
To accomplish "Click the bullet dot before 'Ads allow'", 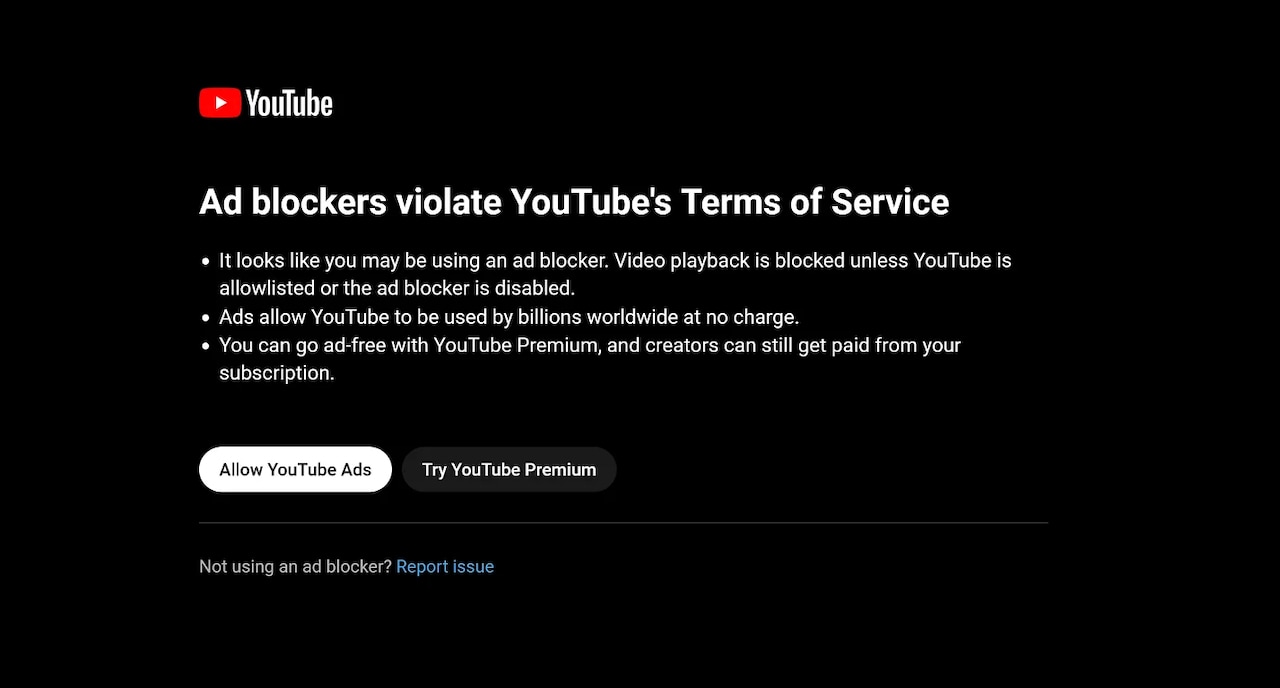I will (x=207, y=318).
